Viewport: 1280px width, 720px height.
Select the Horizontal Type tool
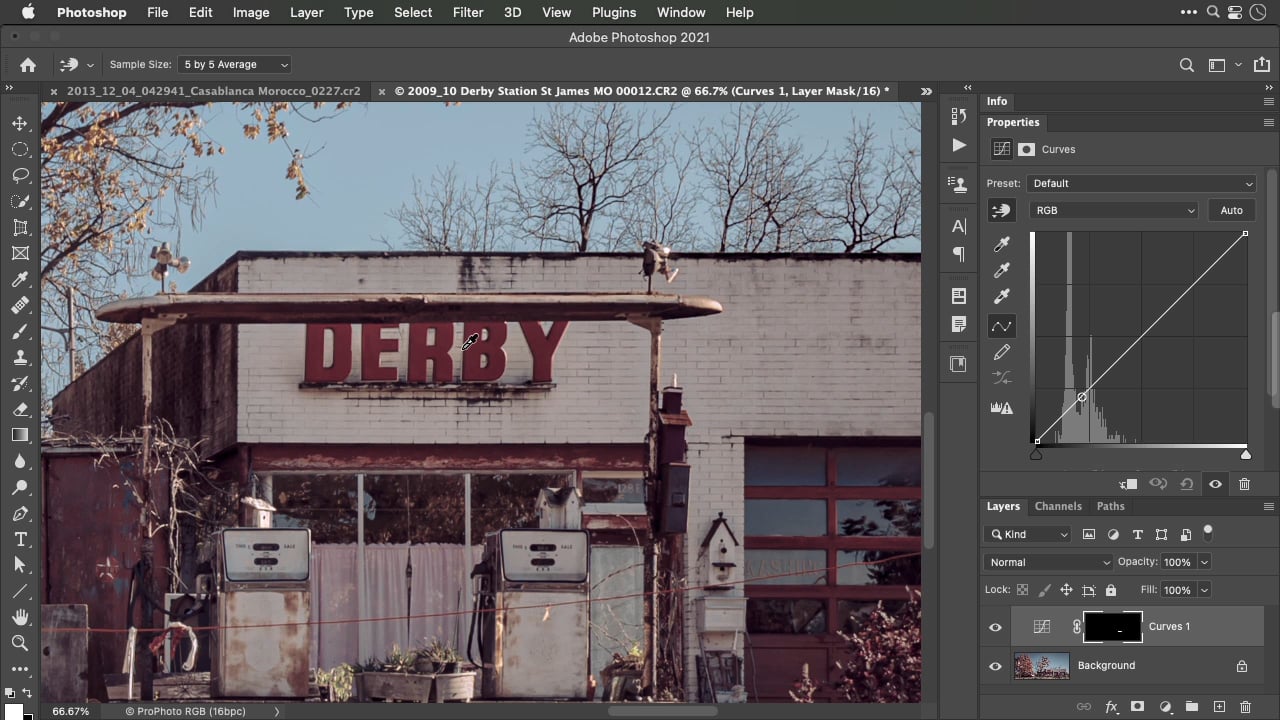click(20, 539)
